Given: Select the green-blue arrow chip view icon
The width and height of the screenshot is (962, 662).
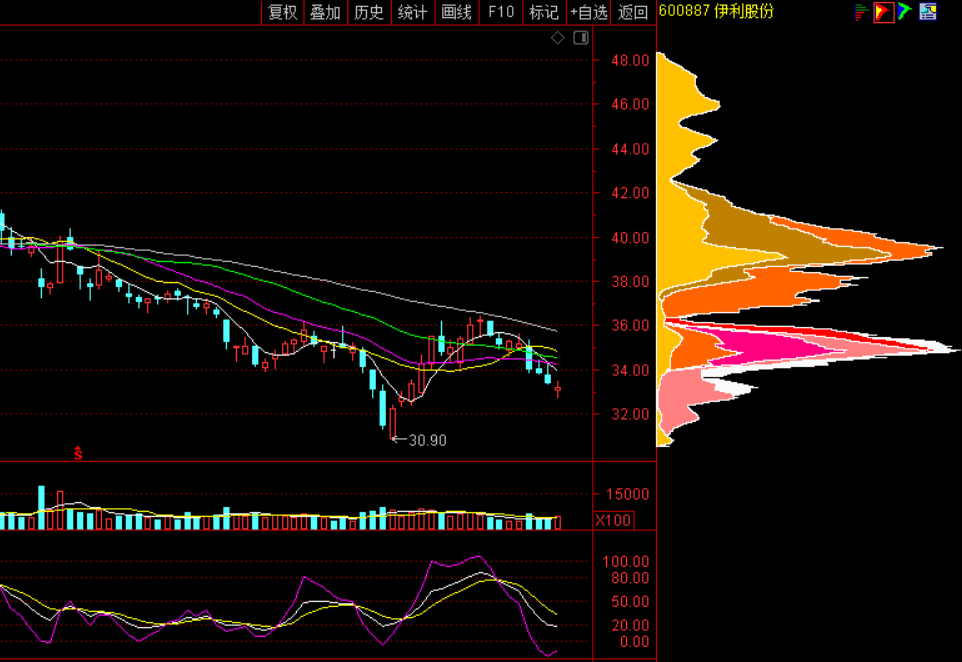Looking at the screenshot, I should 905,12.
